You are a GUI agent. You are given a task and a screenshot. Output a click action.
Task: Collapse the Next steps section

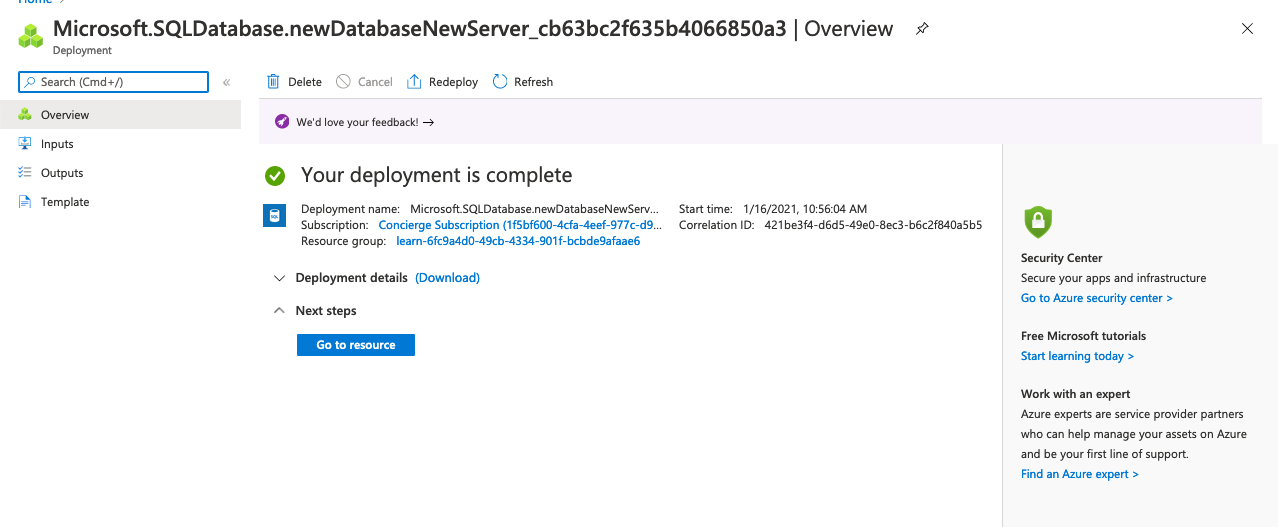(280, 311)
